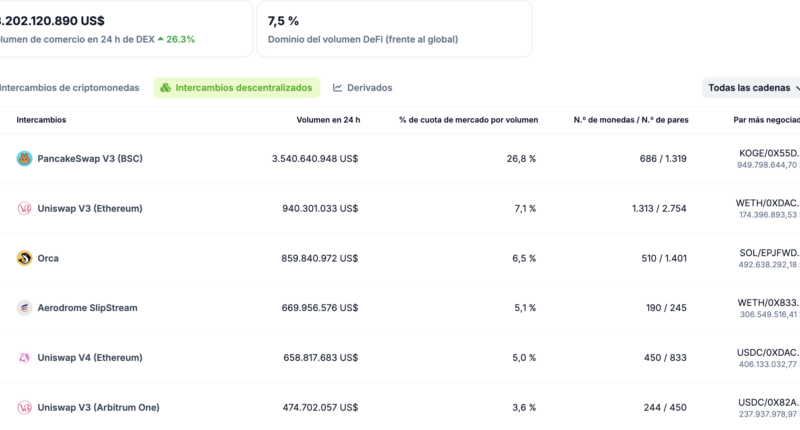This screenshot has height=430, width=800.
Task: Click the Uniswap V4 Ethereum logo icon
Action: [x=24, y=357]
